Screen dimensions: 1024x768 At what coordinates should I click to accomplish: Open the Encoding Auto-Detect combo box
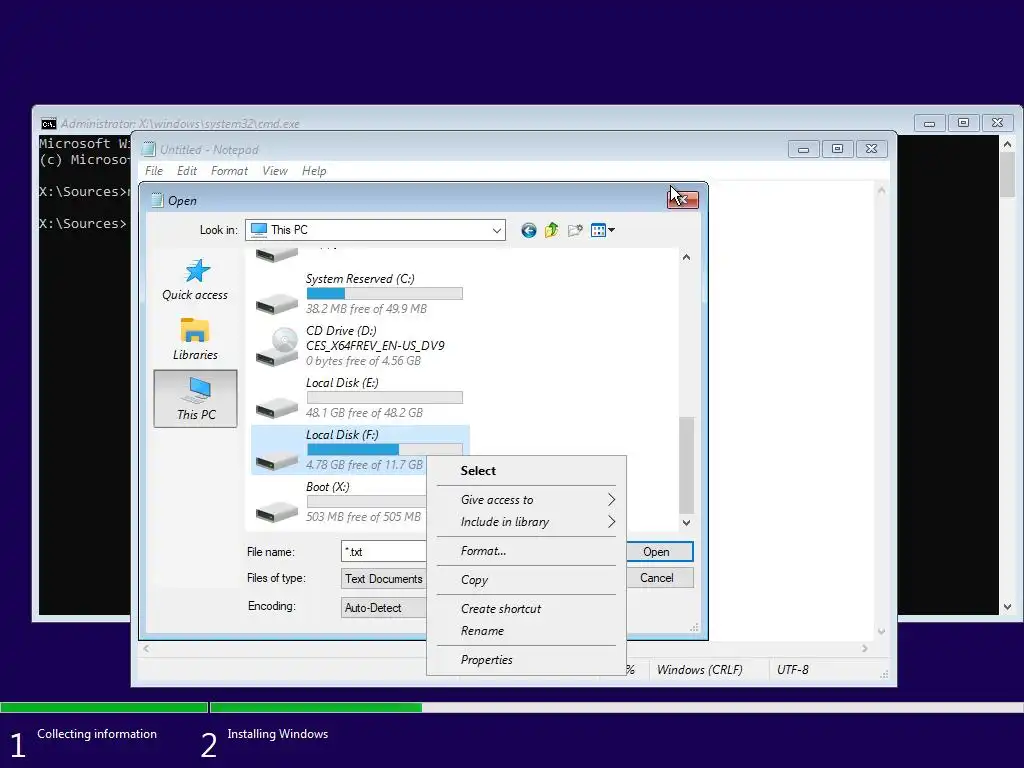(384, 607)
